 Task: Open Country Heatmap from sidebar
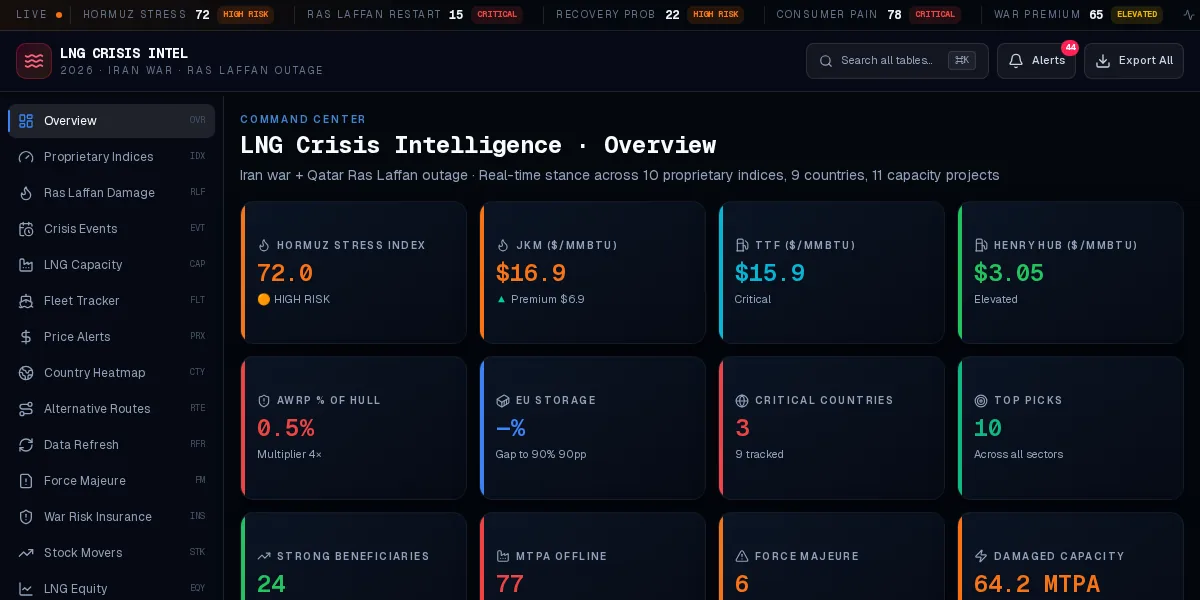112,373
